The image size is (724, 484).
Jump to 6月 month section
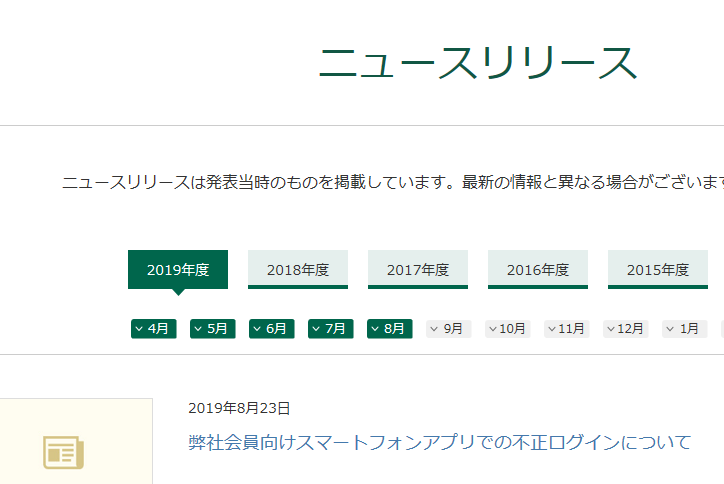272,329
